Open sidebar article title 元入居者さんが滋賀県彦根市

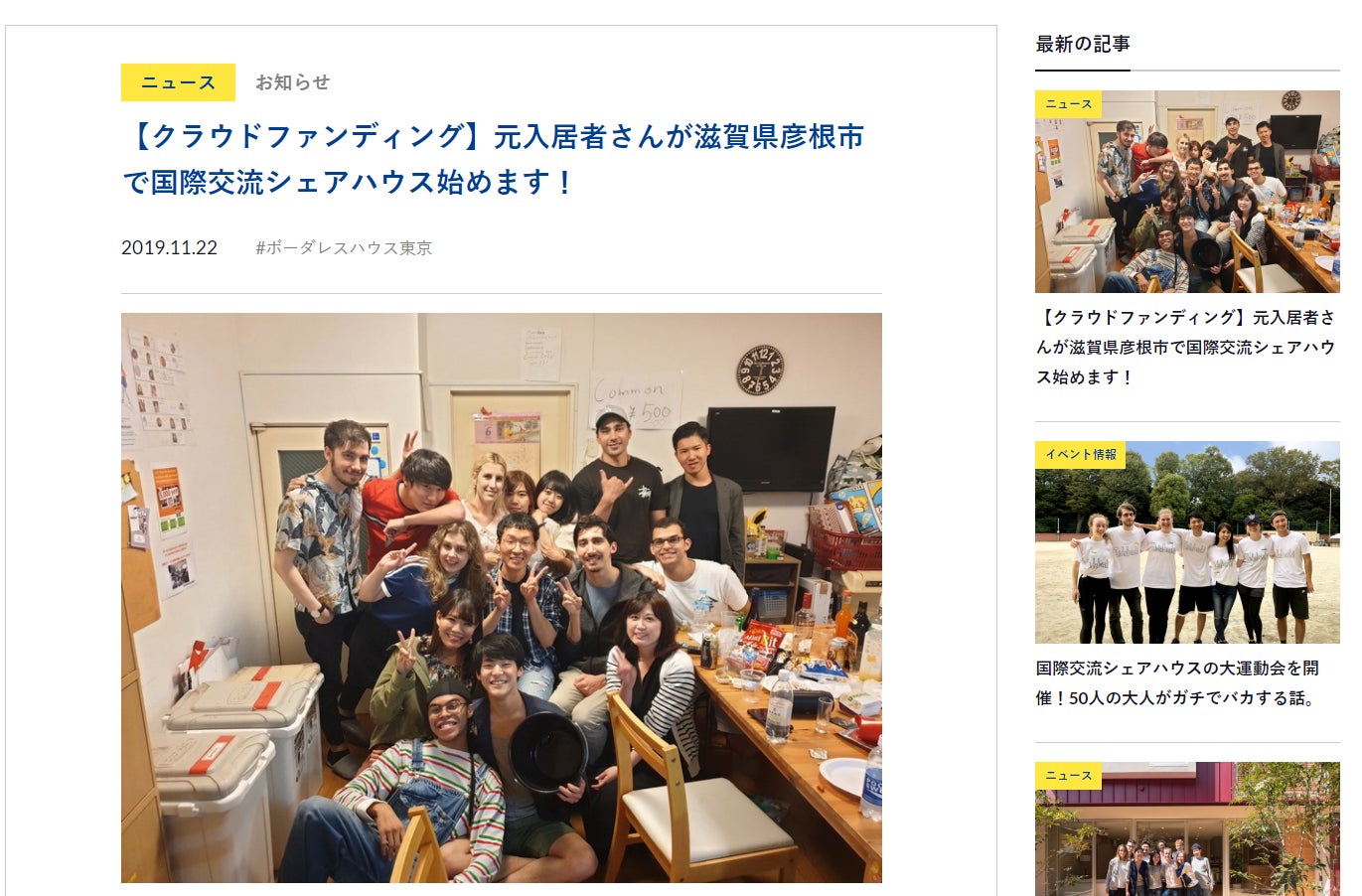(1186, 348)
